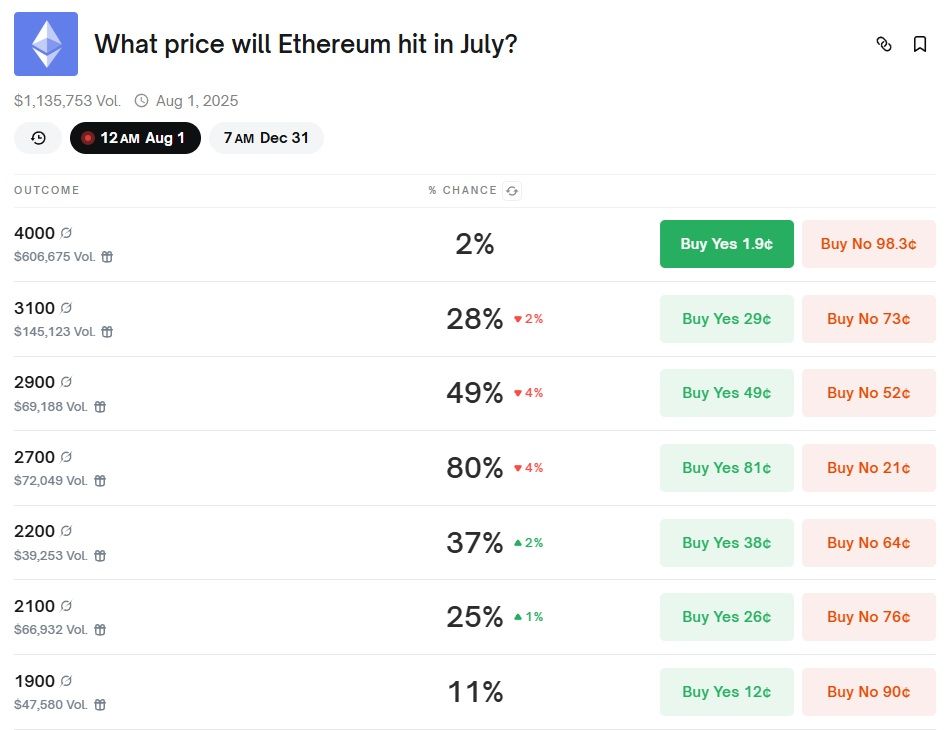Click Buy No 76¢ for 2100
The image size is (952, 730).
(868, 617)
